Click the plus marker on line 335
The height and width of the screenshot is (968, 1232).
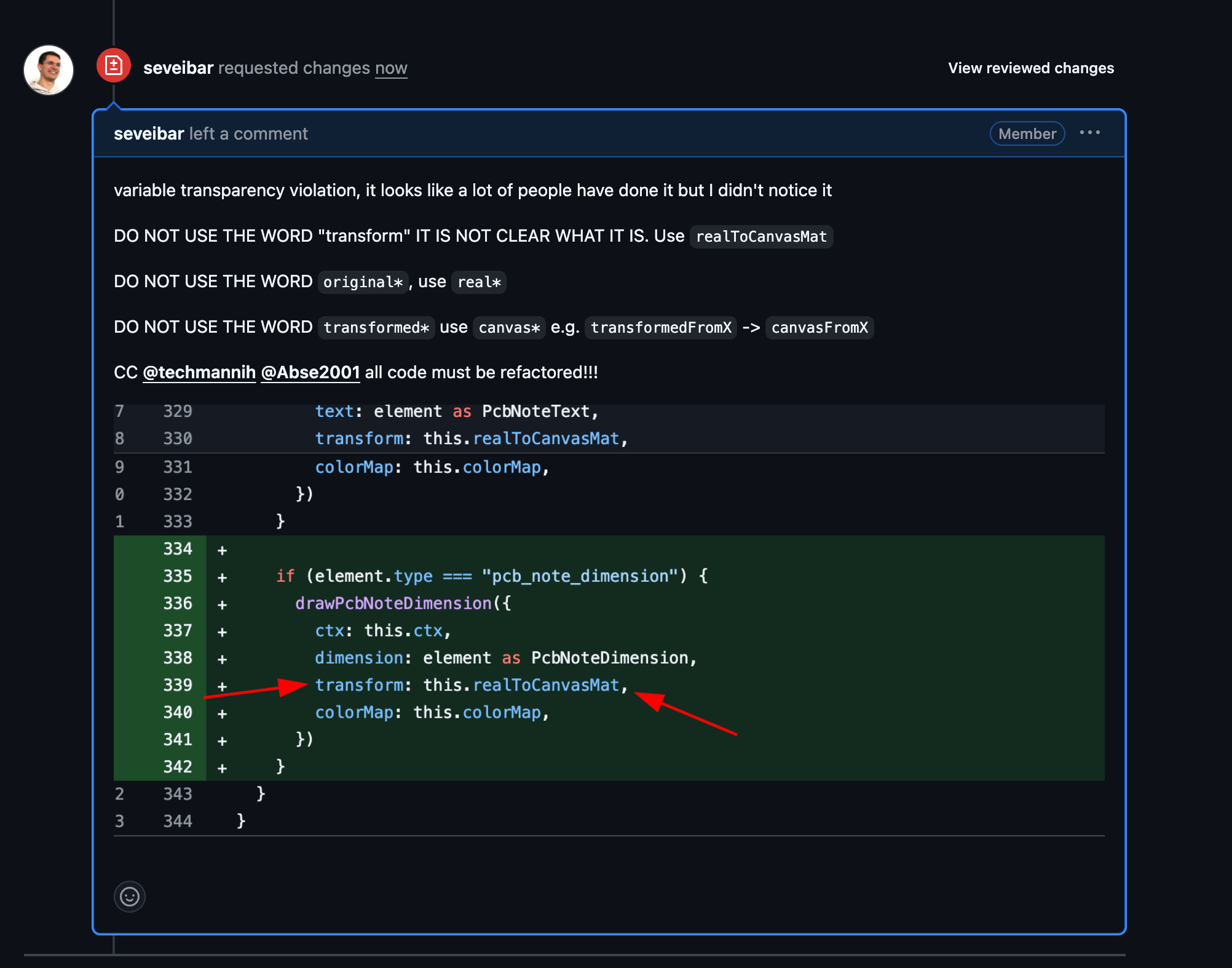(x=222, y=577)
